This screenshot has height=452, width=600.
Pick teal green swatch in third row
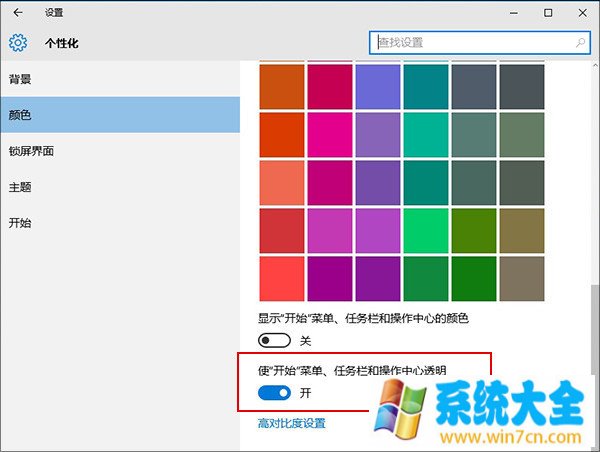pyautogui.click(x=426, y=183)
